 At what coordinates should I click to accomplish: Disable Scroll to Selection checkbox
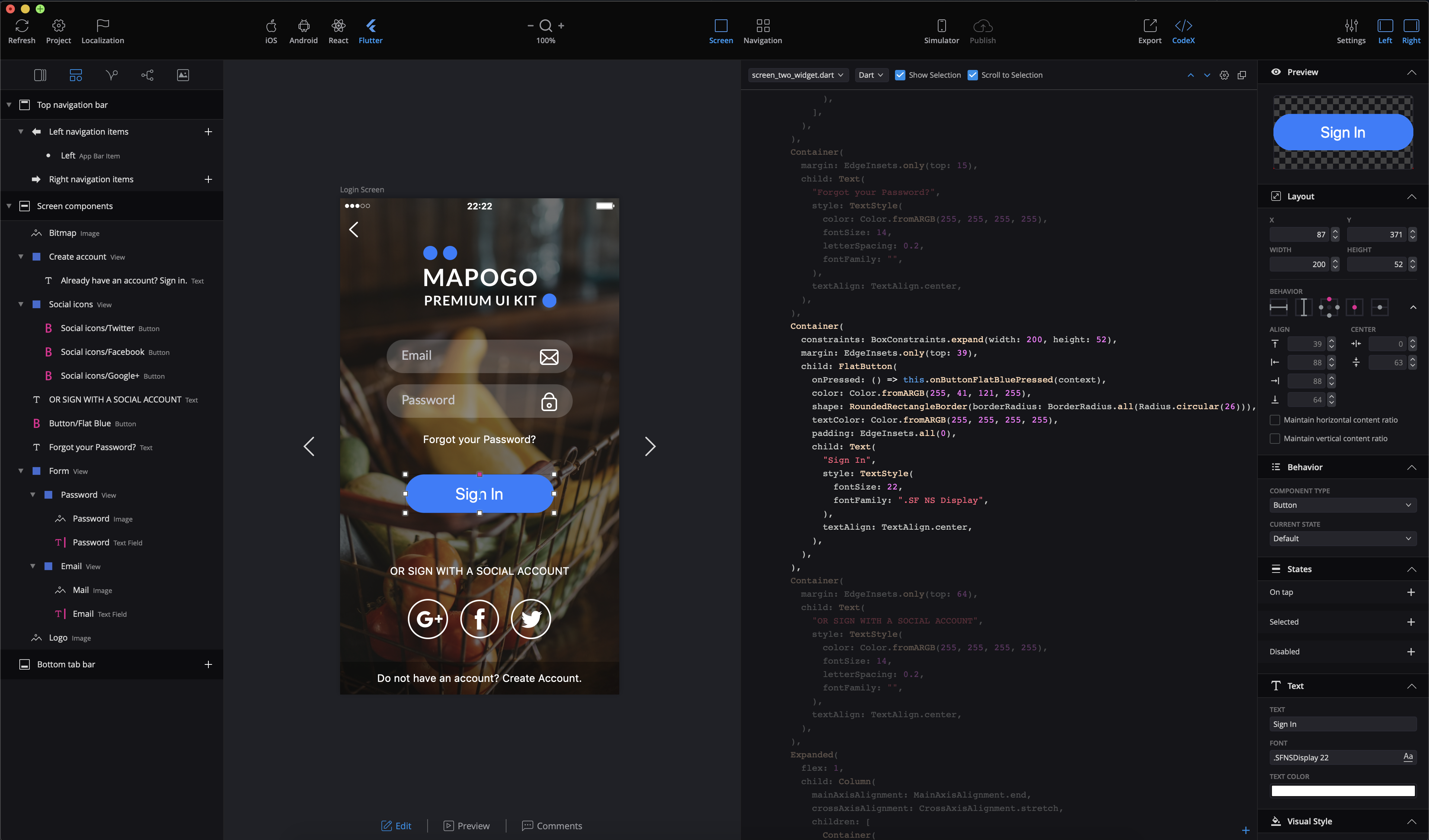(972, 75)
